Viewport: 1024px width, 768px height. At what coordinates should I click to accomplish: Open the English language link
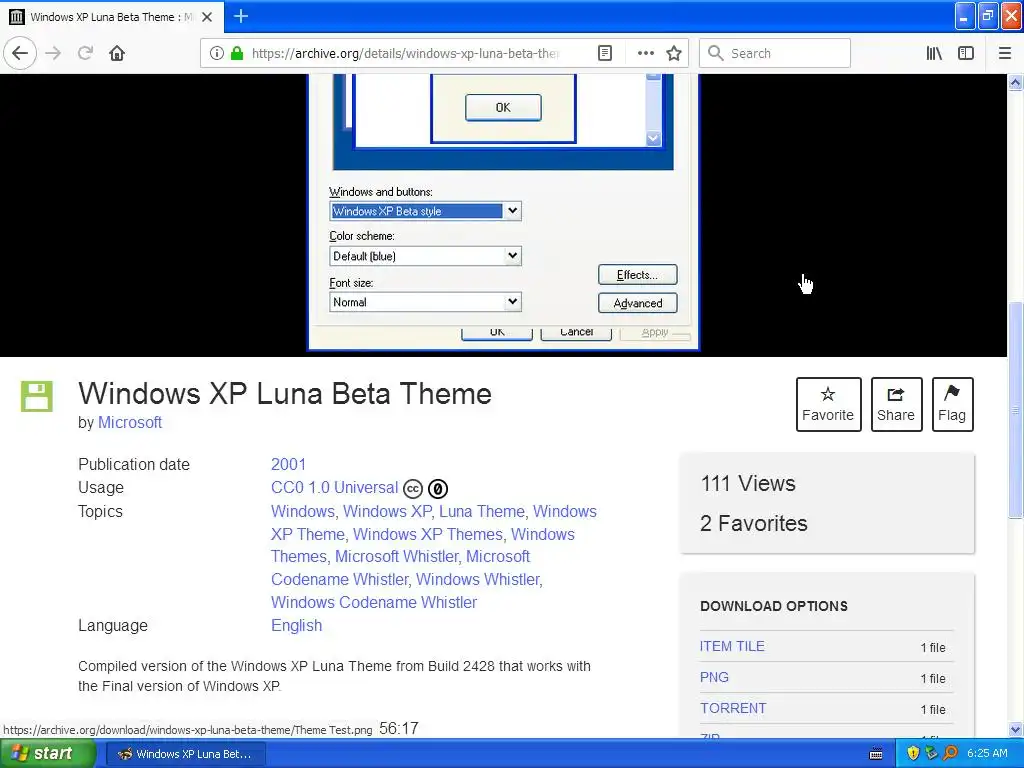296,626
